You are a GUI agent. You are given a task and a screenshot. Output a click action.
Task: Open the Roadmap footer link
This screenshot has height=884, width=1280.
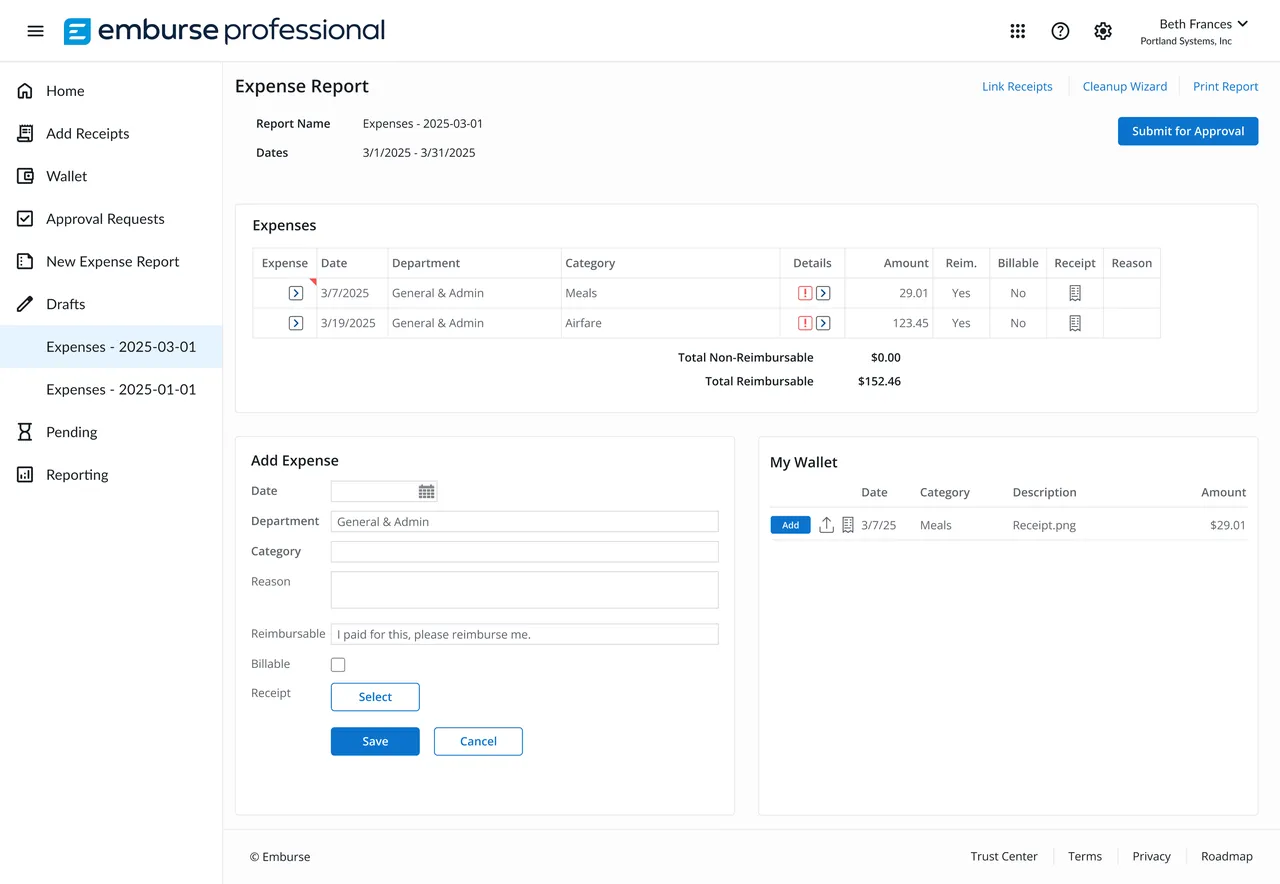(1227, 857)
